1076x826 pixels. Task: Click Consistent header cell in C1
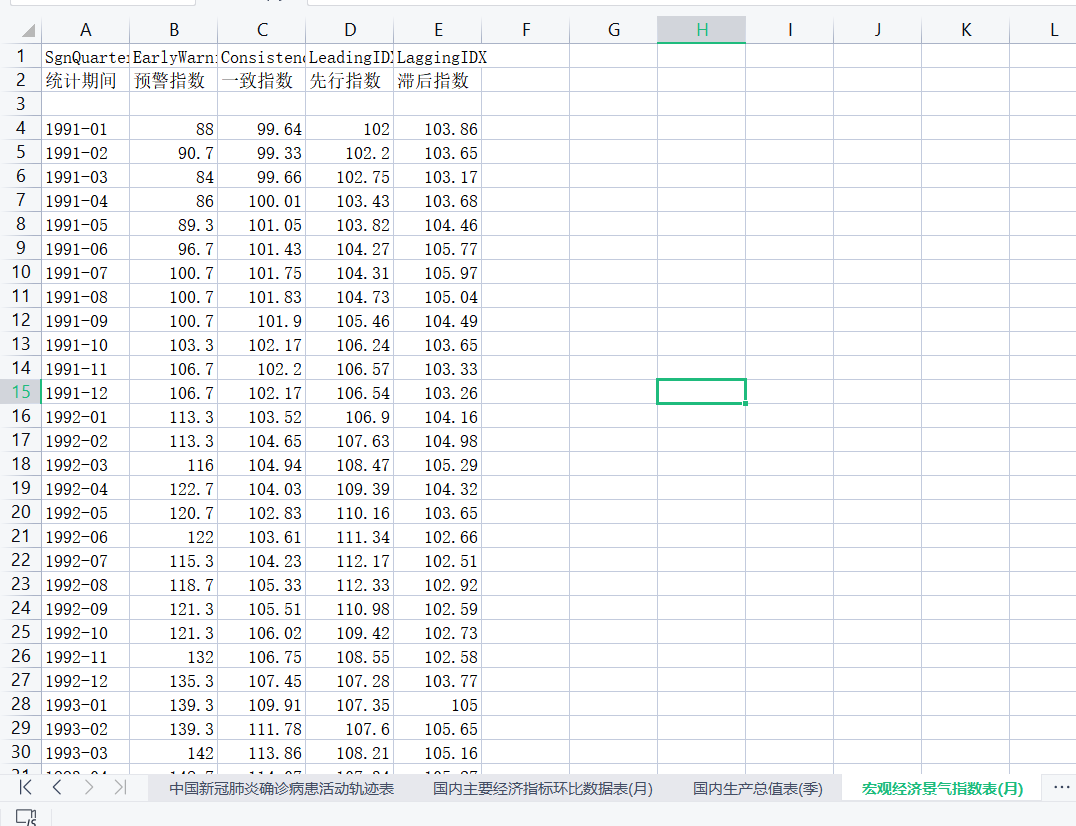click(x=261, y=57)
